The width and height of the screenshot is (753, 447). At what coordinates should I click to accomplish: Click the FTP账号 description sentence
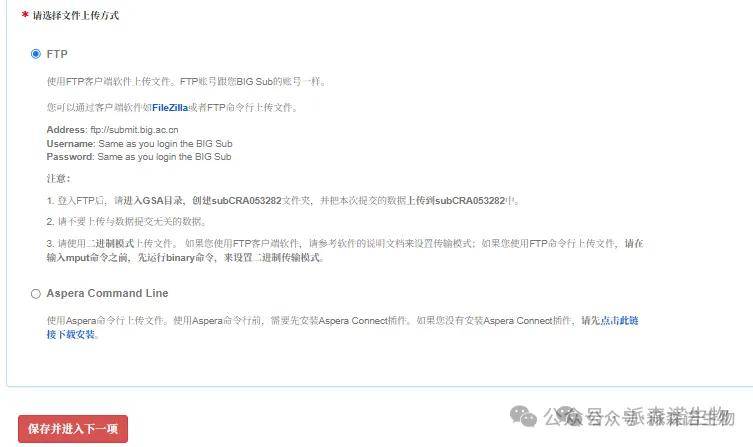pyautogui.click(x=254, y=82)
